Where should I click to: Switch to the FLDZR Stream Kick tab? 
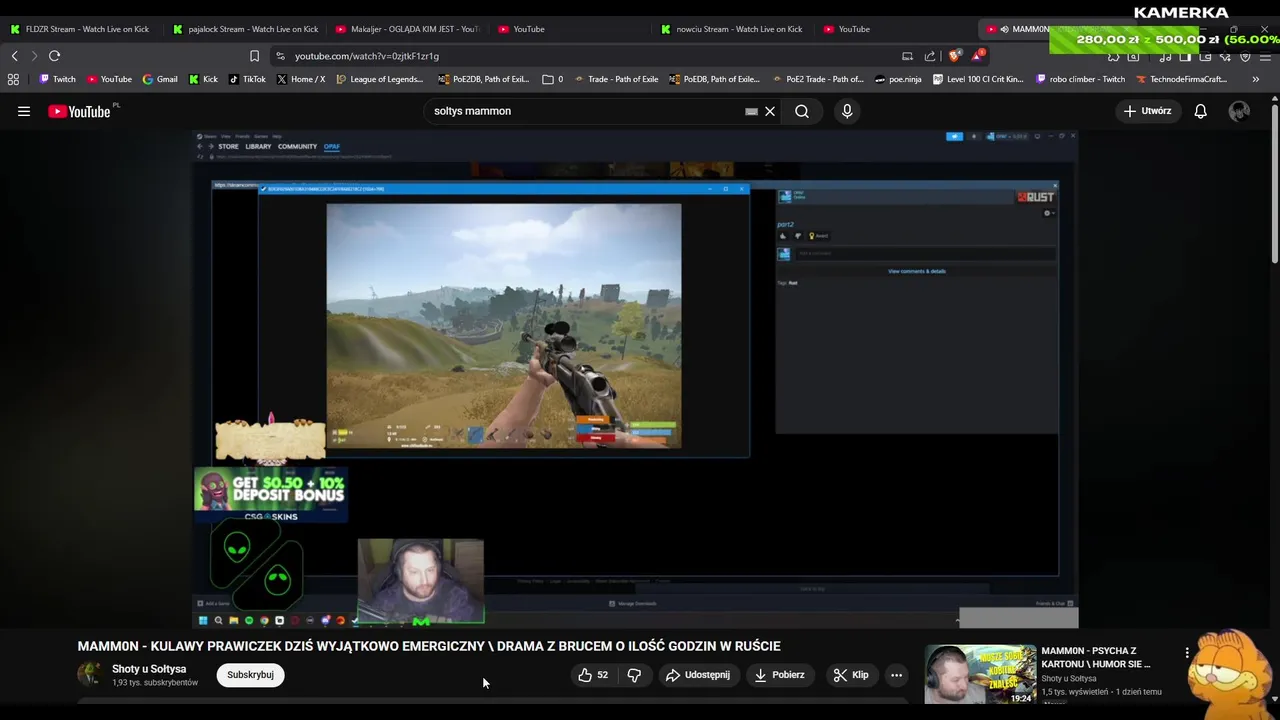pyautogui.click(x=80, y=29)
